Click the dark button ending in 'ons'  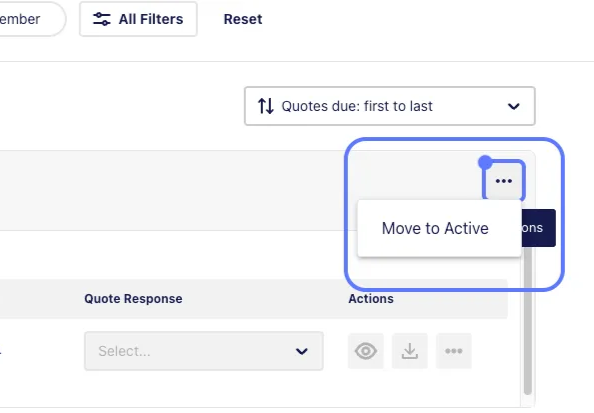click(x=538, y=228)
